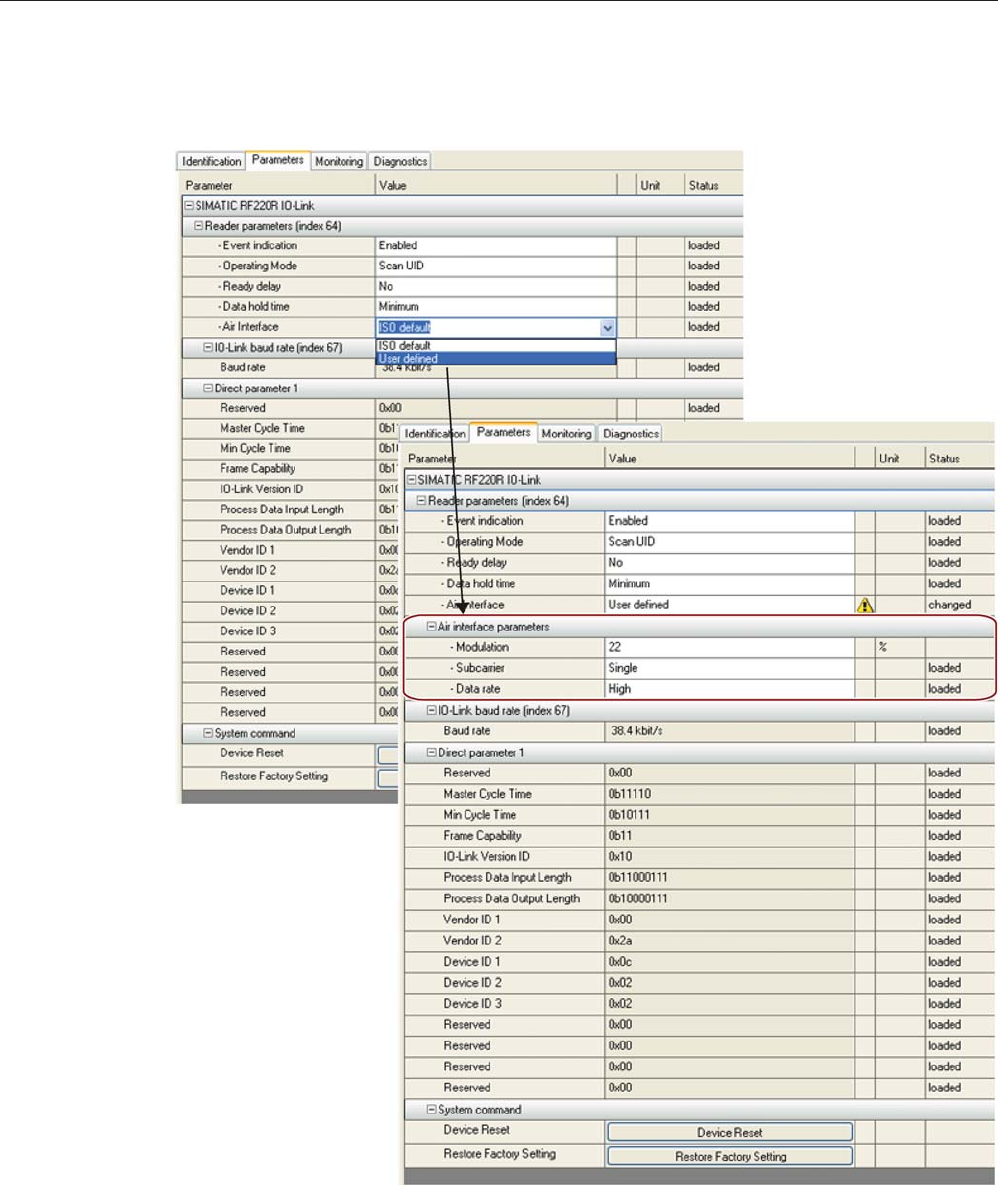This screenshot has height=1186, width=1000.
Task: Collapse SIMATIC RF220R IO-Link node in back window
Action: point(189,205)
